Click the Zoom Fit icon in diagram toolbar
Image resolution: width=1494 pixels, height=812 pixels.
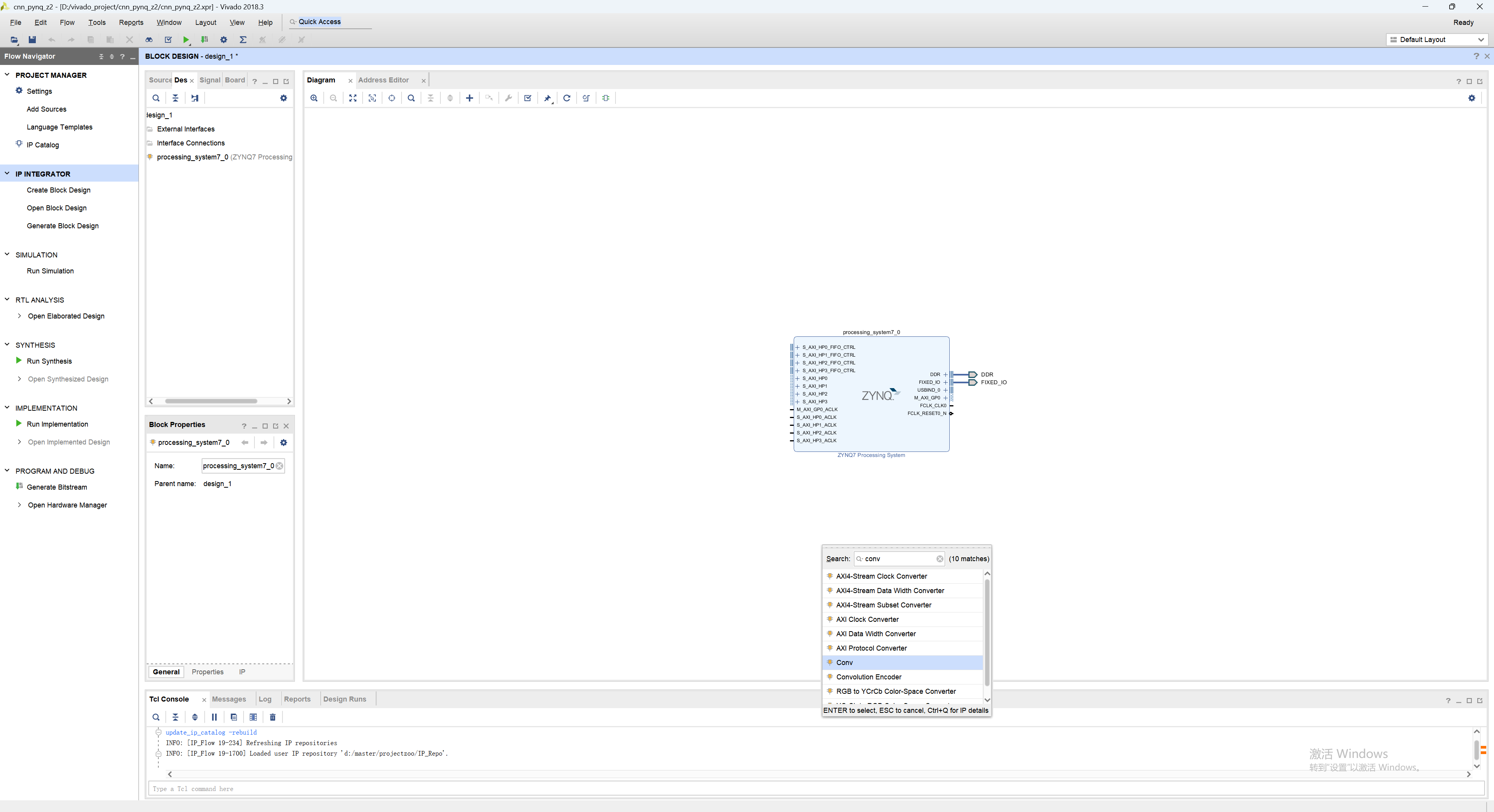pos(352,98)
